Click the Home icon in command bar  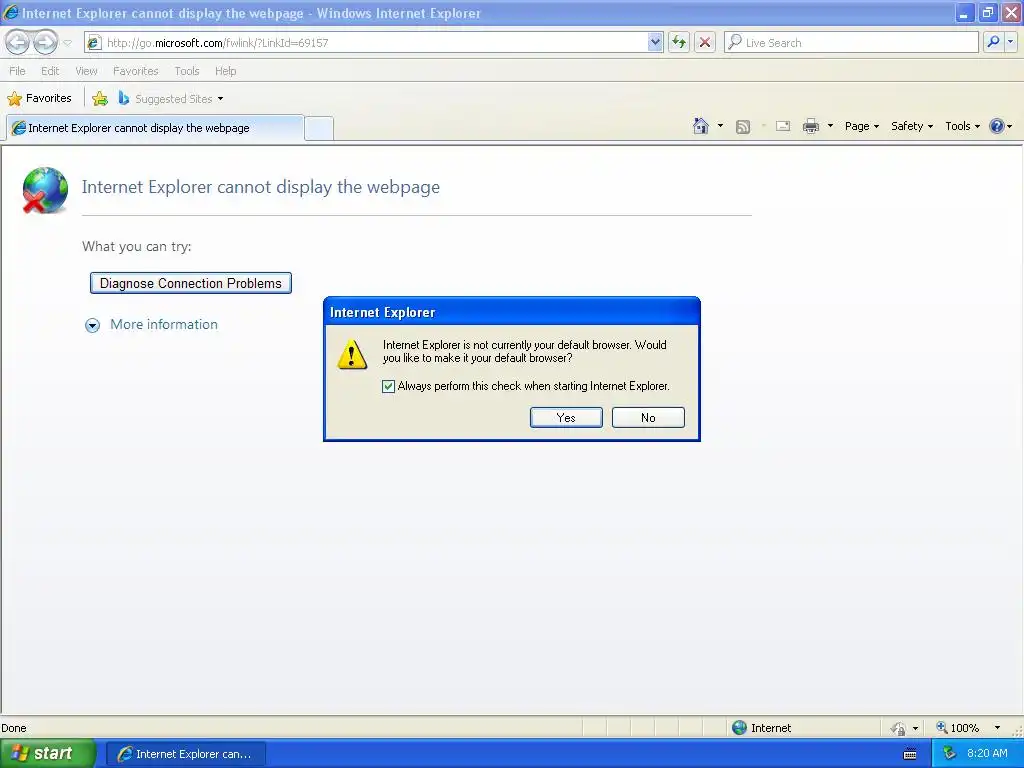click(701, 126)
